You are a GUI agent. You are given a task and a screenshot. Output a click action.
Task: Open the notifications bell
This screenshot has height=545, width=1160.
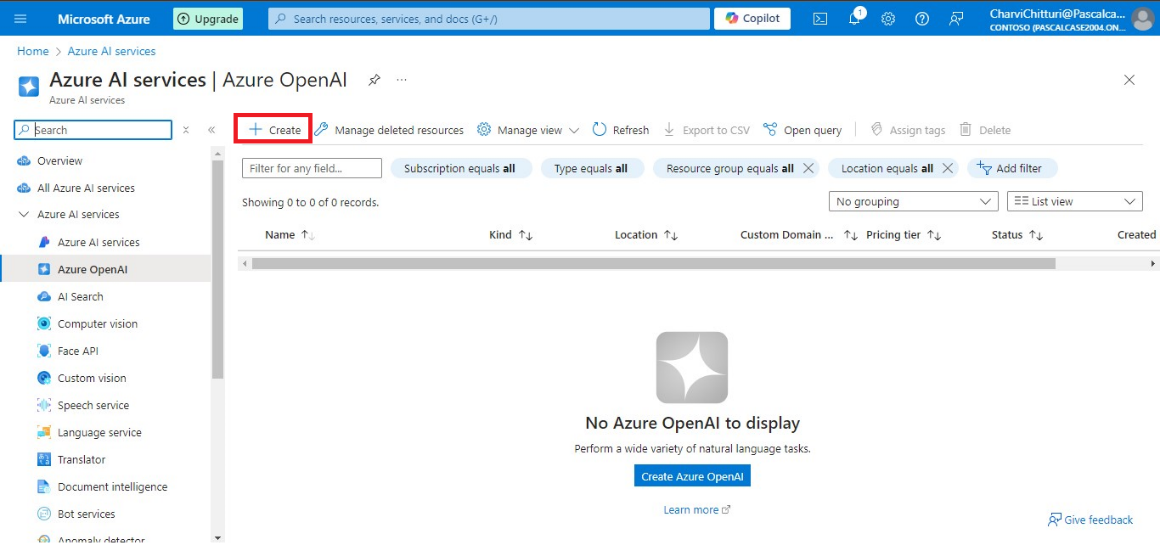click(x=854, y=19)
